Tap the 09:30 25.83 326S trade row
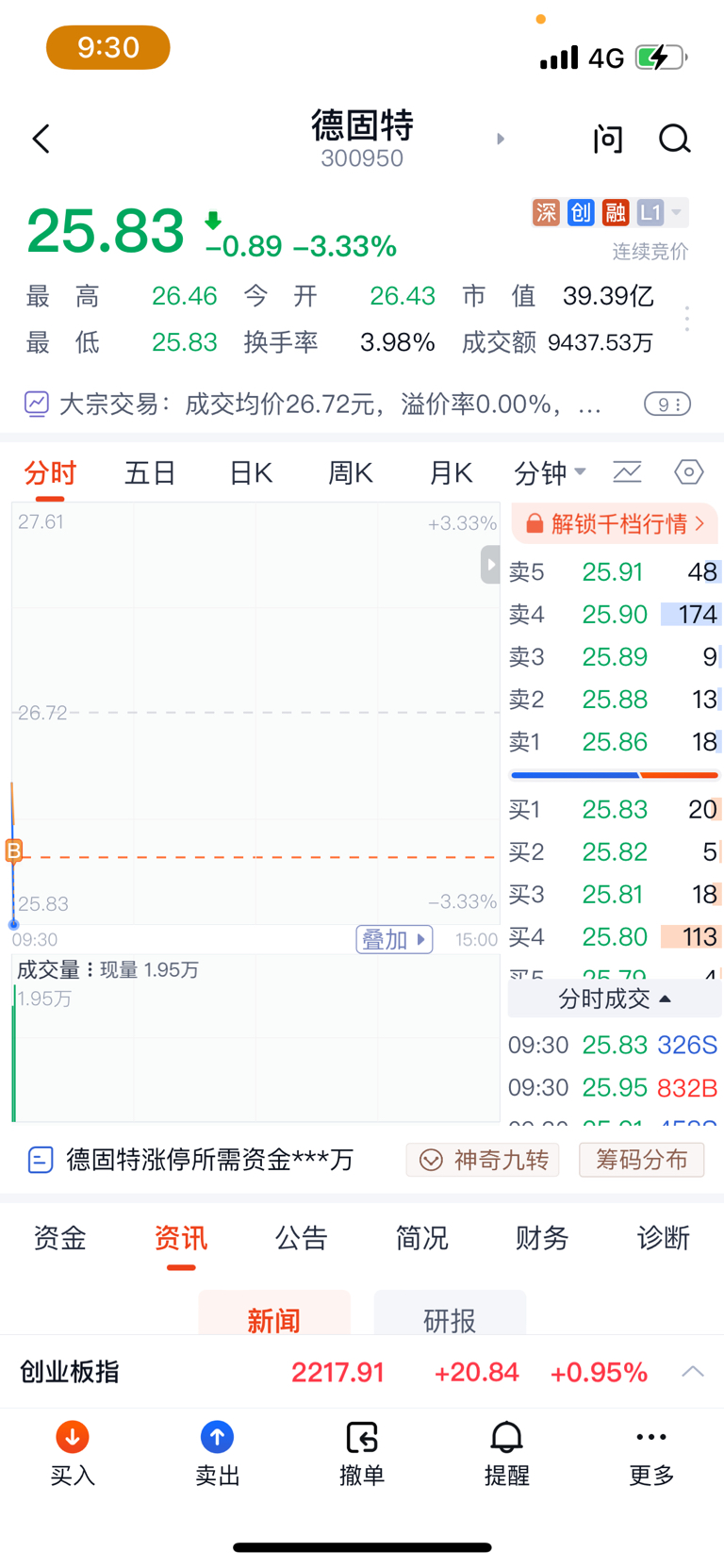 [613, 1045]
